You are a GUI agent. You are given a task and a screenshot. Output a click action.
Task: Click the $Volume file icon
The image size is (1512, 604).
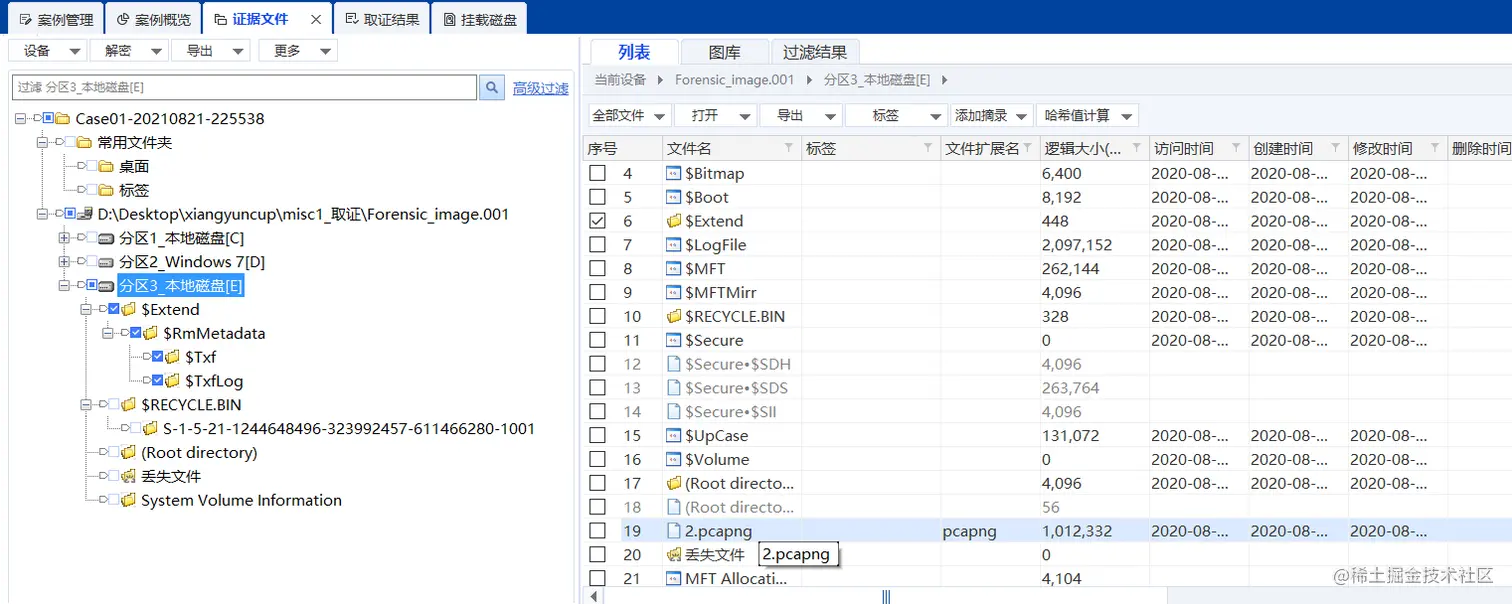[673, 460]
